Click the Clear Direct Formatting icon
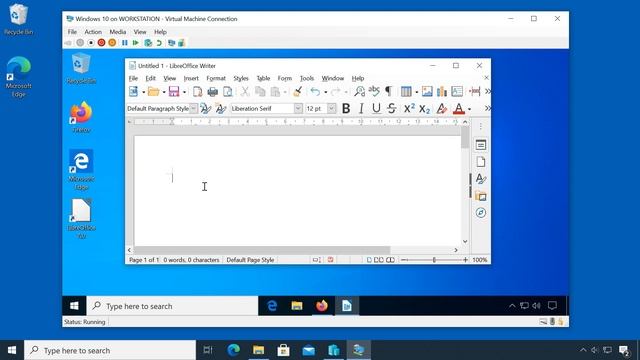Viewport: 640px width, 360px height. 441,109
